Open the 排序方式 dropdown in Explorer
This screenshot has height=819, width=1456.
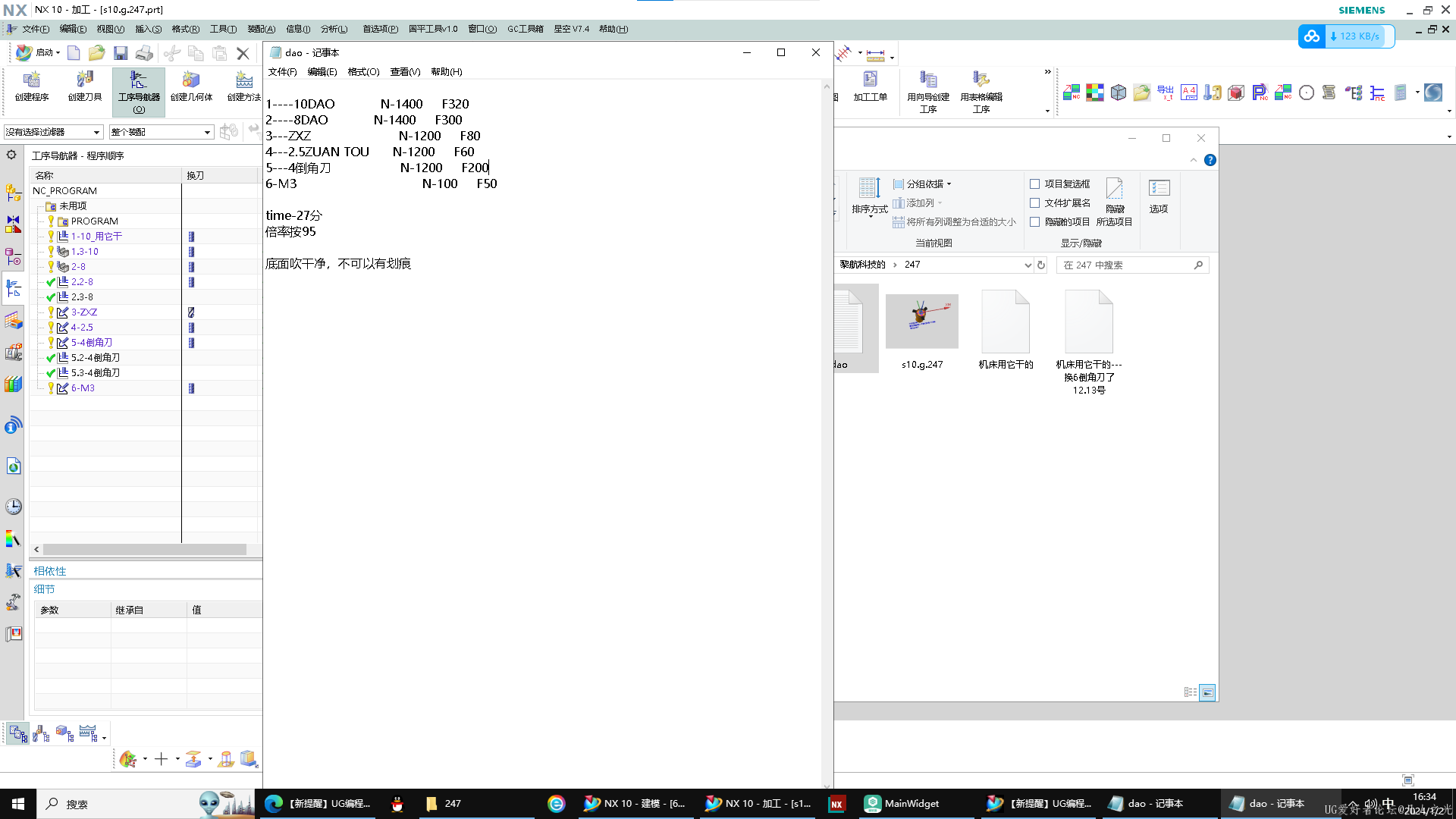(870, 197)
